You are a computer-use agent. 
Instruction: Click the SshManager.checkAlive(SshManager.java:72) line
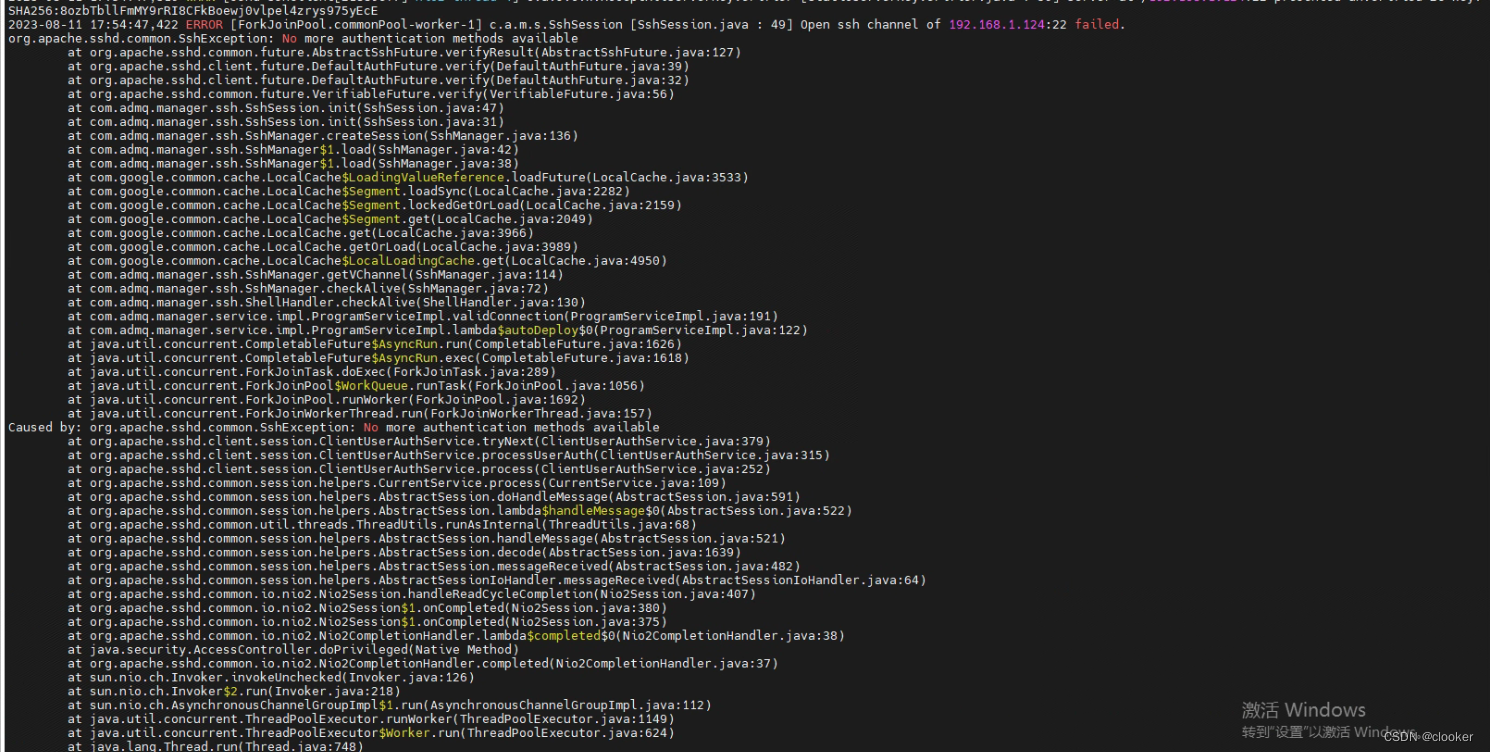(309, 288)
